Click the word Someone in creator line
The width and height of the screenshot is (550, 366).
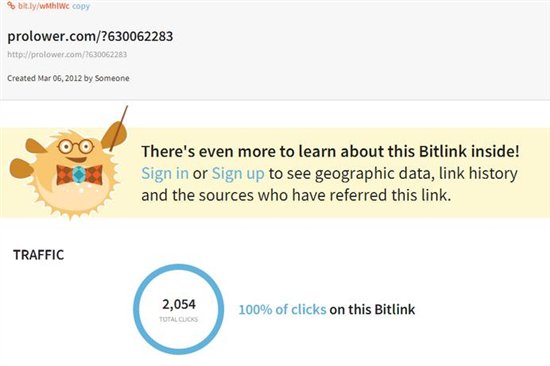[x=112, y=78]
